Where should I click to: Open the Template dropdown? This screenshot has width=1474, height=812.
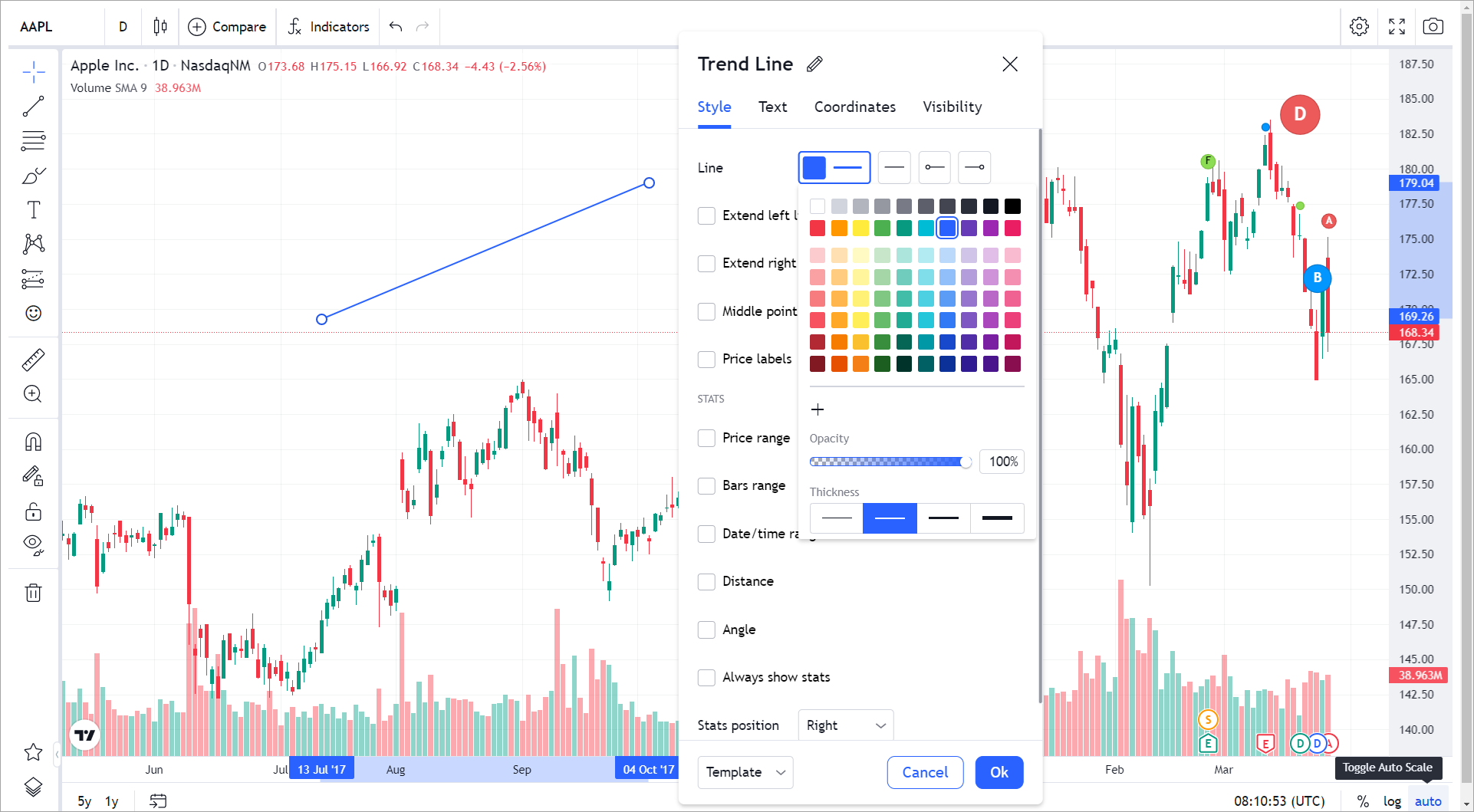point(745,772)
